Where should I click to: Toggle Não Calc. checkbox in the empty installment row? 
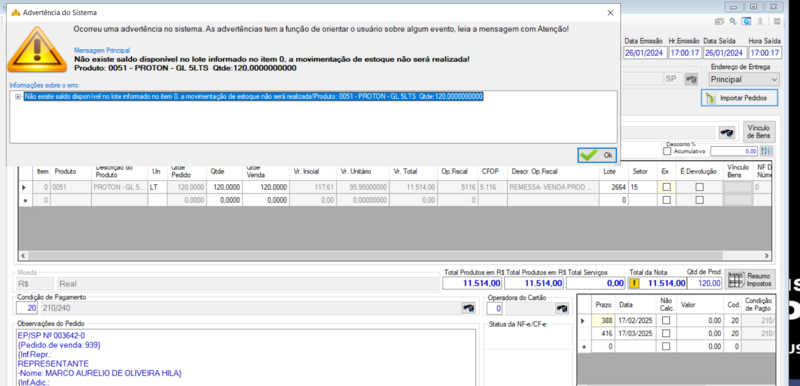pyautogui.click(x=666, y=346)
